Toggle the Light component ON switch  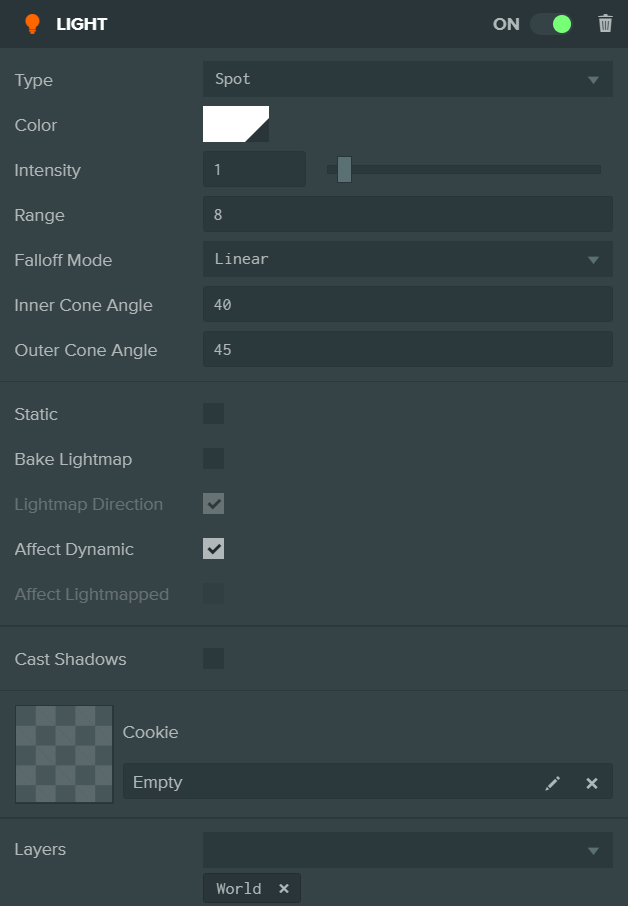pyautogui.click(x=551, y=24)
